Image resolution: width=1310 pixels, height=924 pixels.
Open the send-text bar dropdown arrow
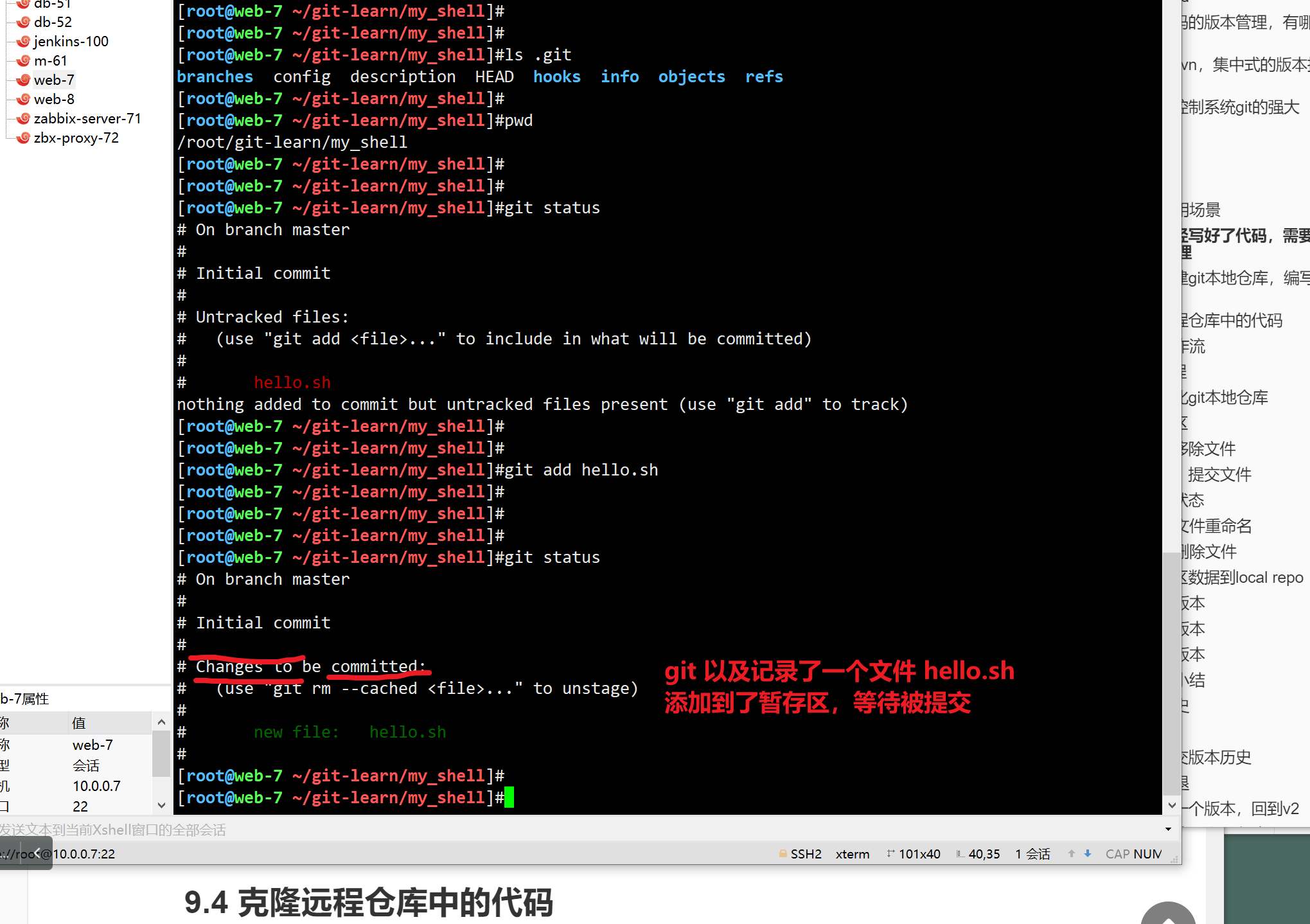pyautogui.click(x=1168, y=829)
